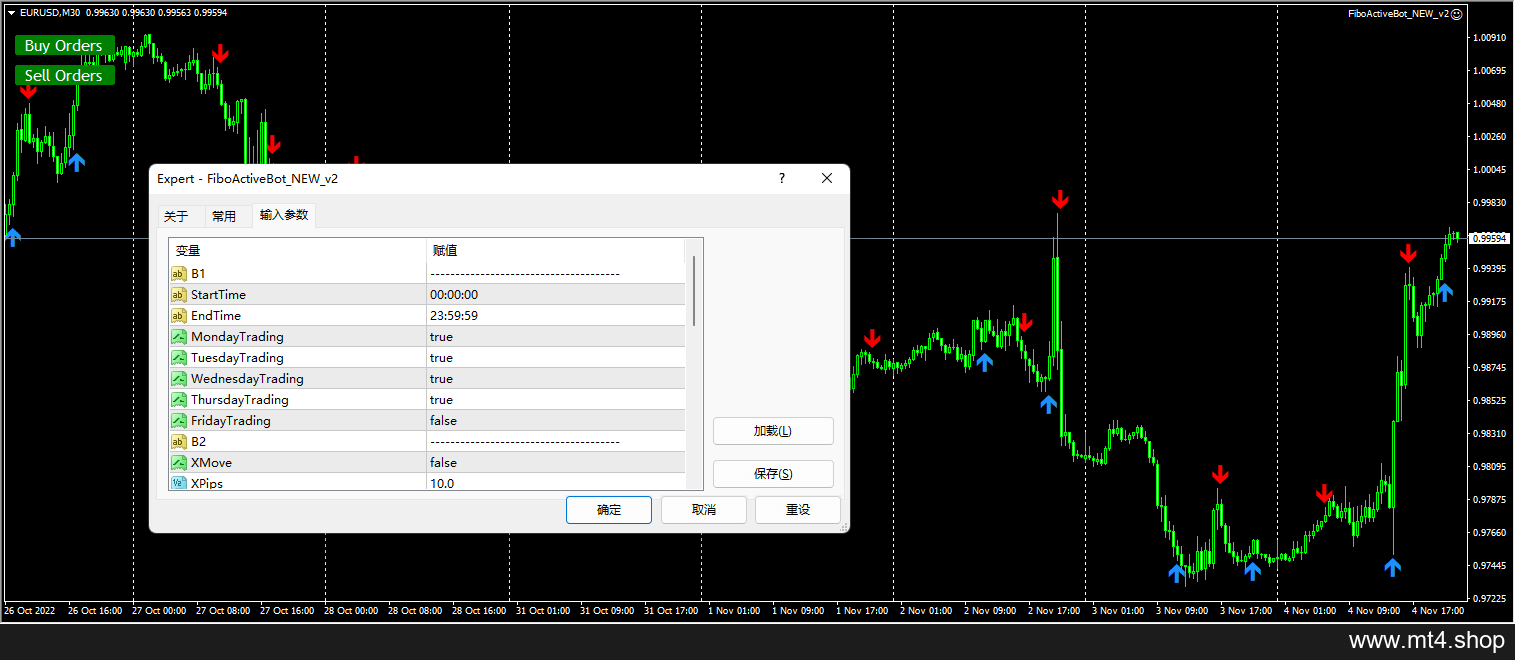This screenshot has height=660, width=1515.
Task: Cancel the dialog with 取消
Action: pyautogui.click(x=704, y=510)
